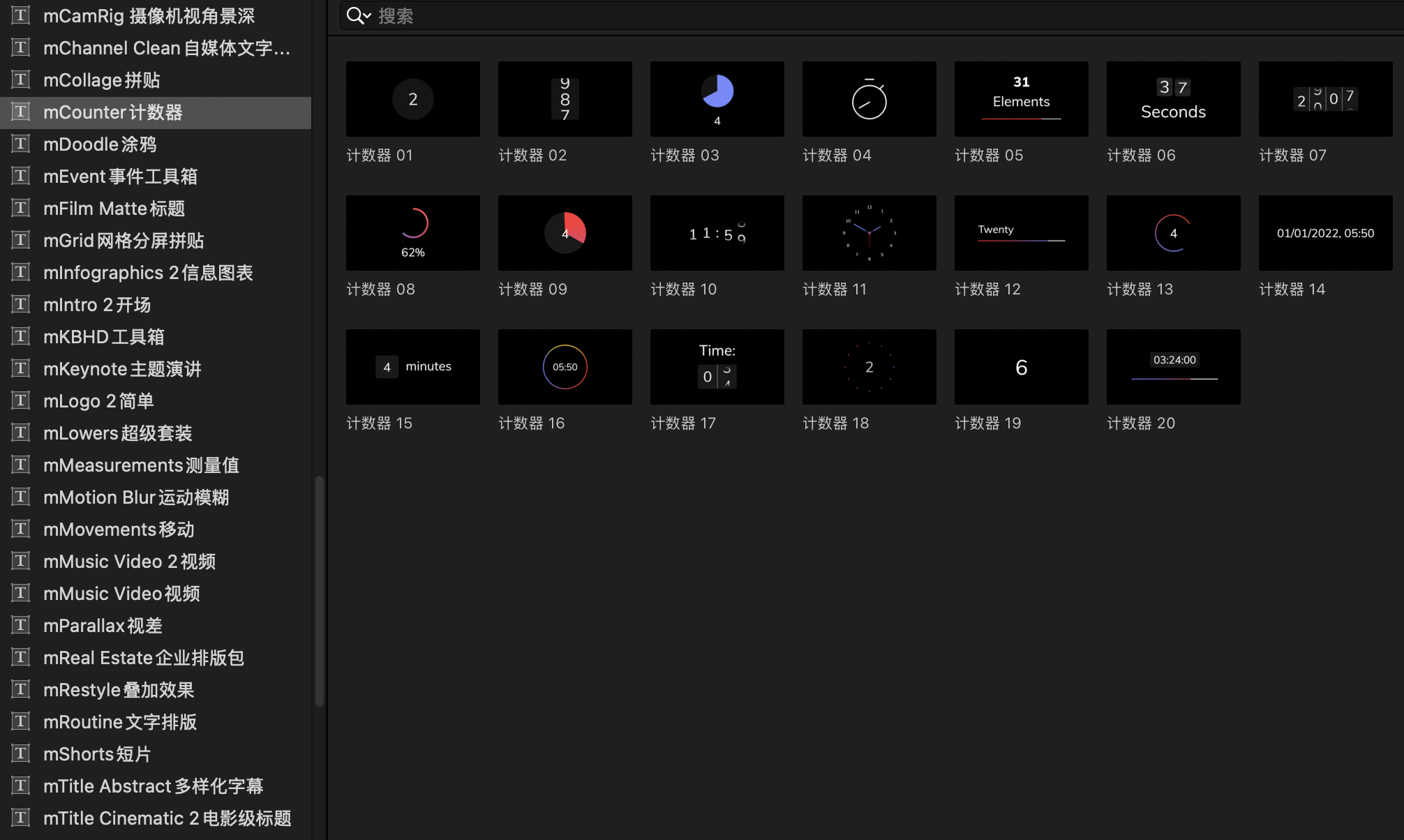Pick the 计数器 13 circle counter

click(1174, 233)
